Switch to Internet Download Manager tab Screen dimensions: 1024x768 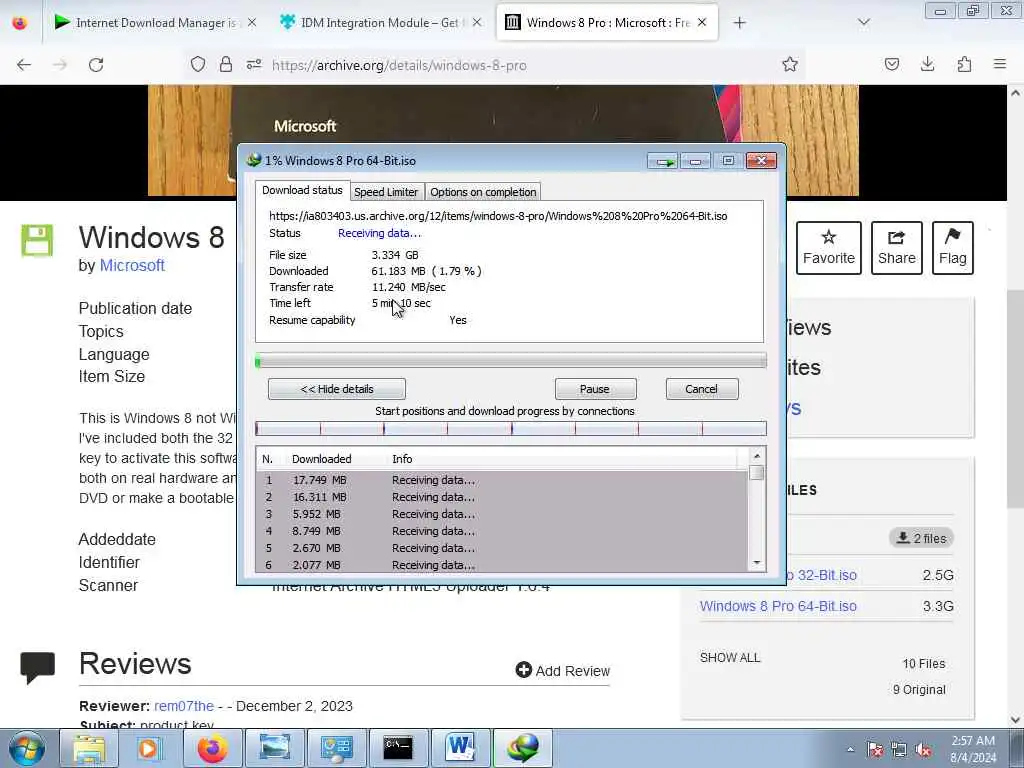pyautogui.click(x=155, y=23)
